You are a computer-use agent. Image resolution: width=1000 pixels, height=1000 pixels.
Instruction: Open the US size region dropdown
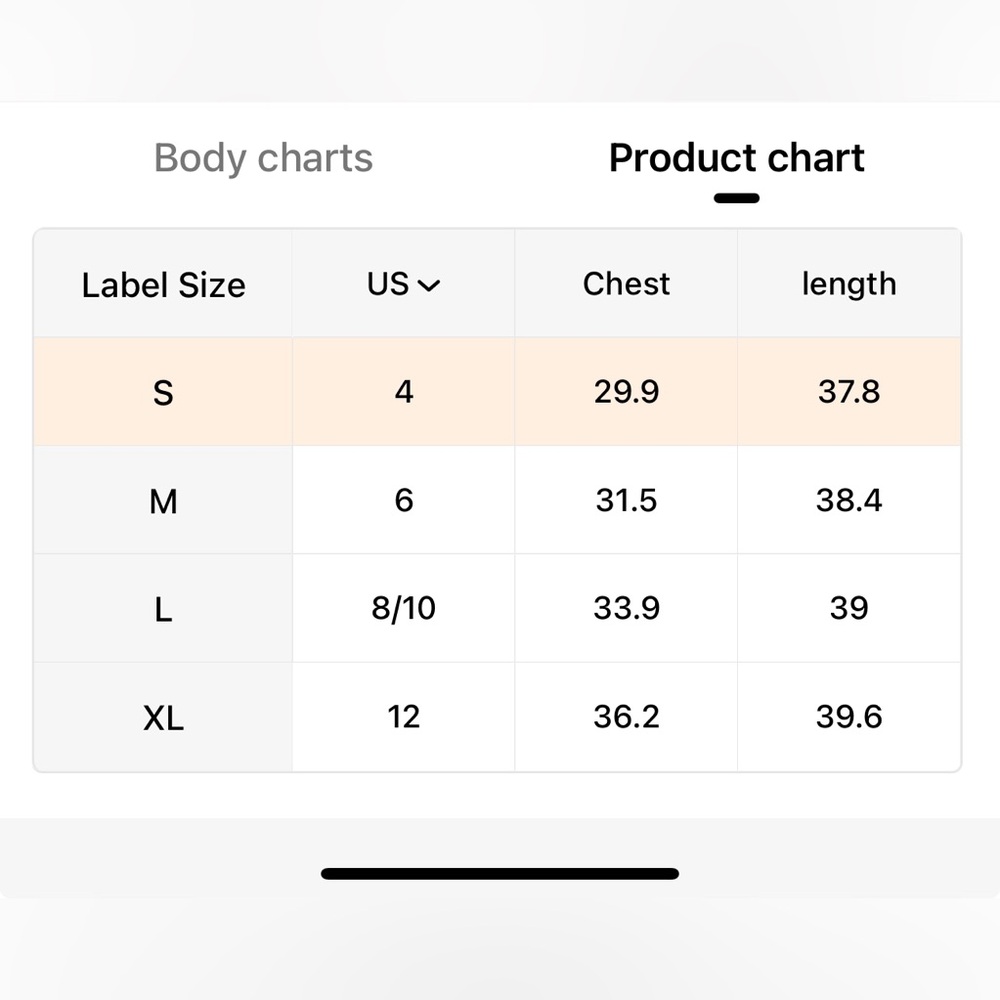[403, 284]
